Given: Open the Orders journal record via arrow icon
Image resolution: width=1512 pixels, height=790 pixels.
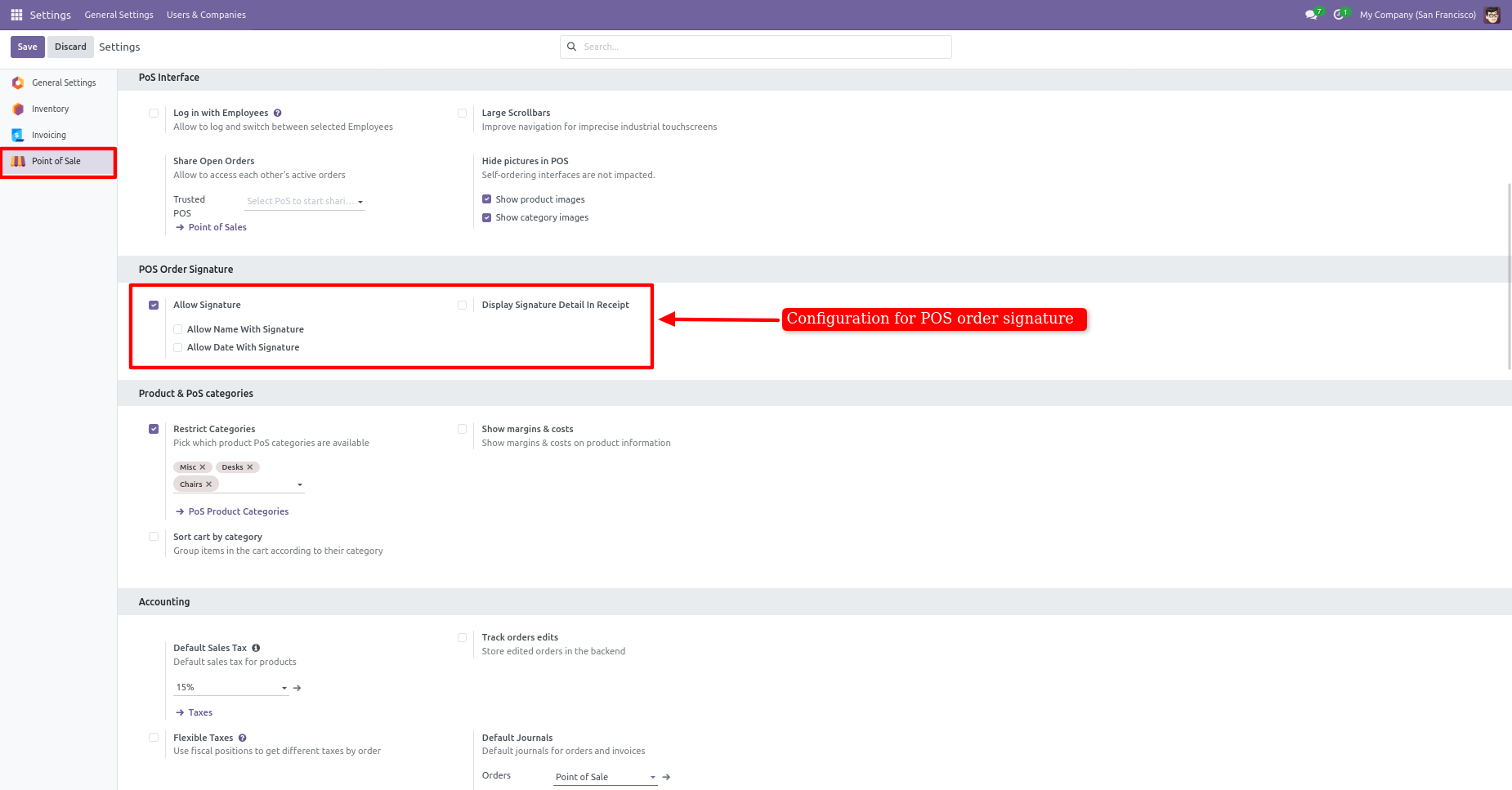Looking at the screenshot, I should click(x=666, y=777).
